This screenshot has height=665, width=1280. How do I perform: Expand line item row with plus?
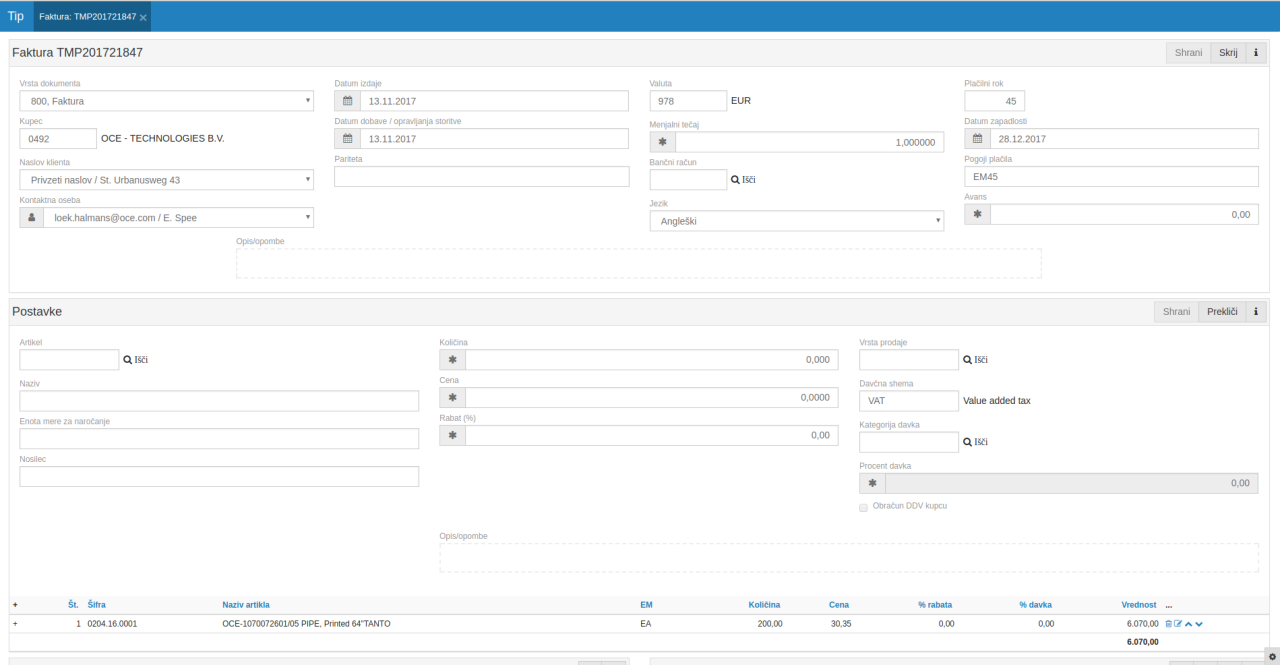pyautogui.click(x=15, y=624)
